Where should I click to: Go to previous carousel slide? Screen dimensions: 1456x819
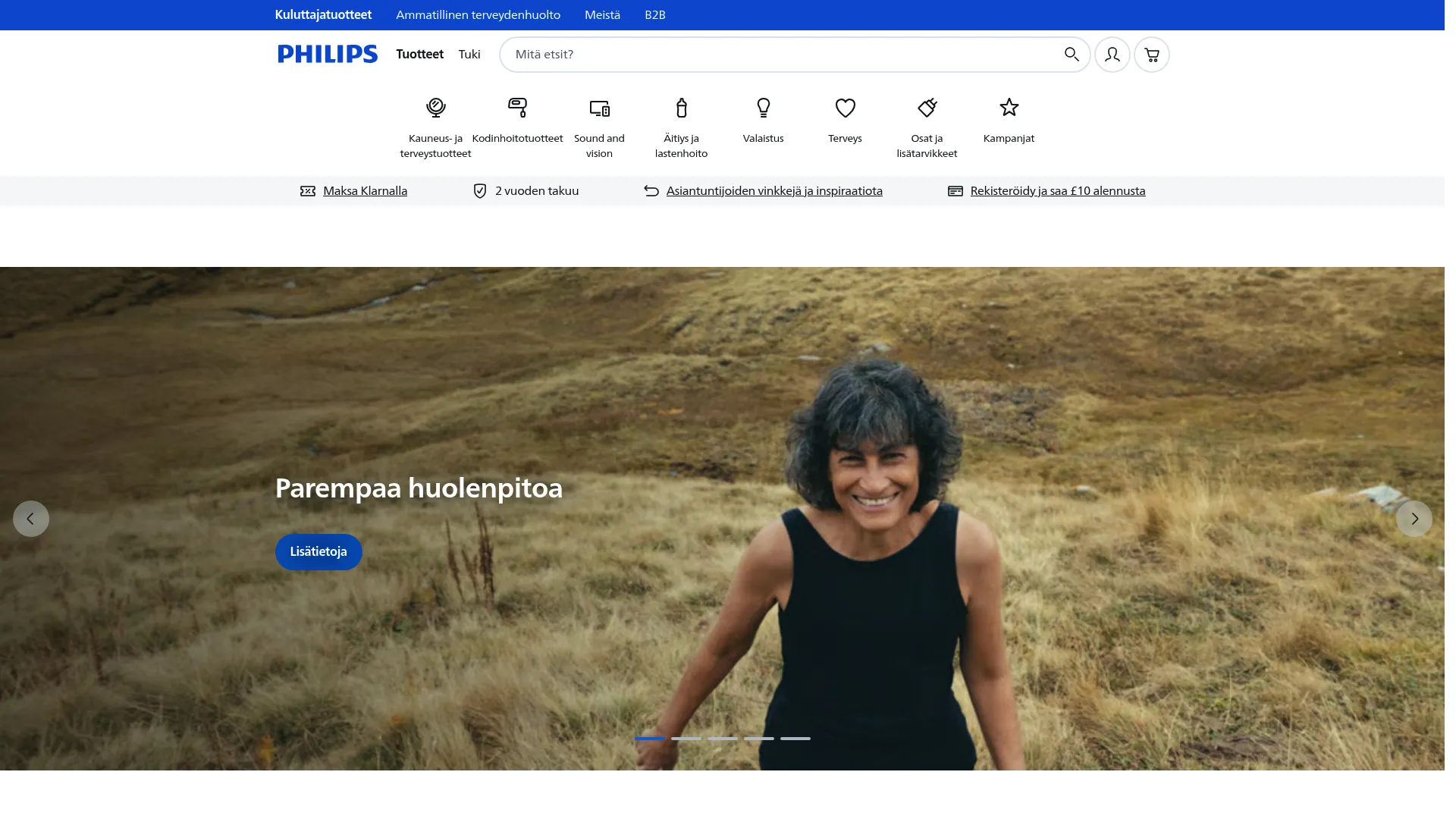pyautogui.click(x=31, y=519)
